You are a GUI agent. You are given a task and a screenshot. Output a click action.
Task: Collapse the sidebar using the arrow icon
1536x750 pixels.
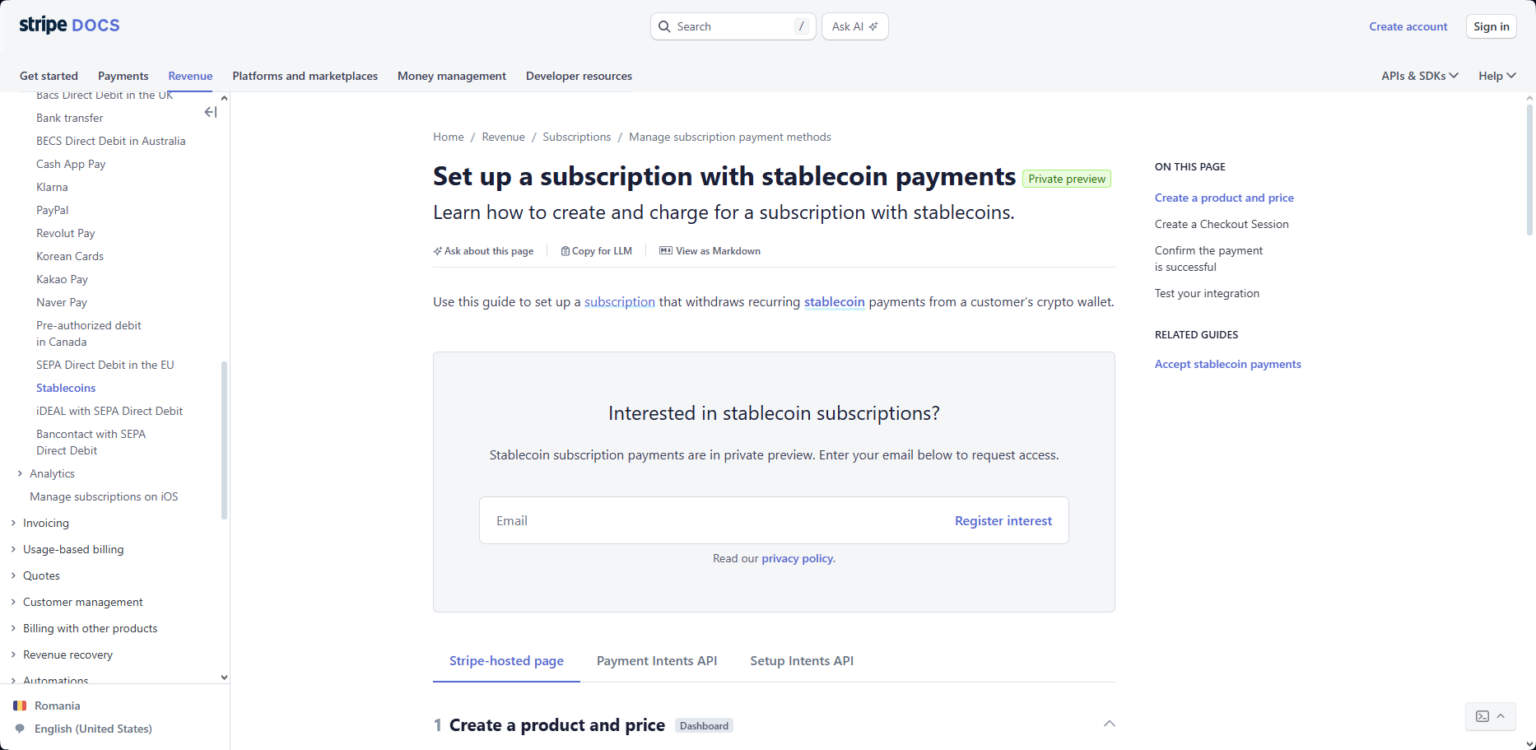tap(210, 112)
